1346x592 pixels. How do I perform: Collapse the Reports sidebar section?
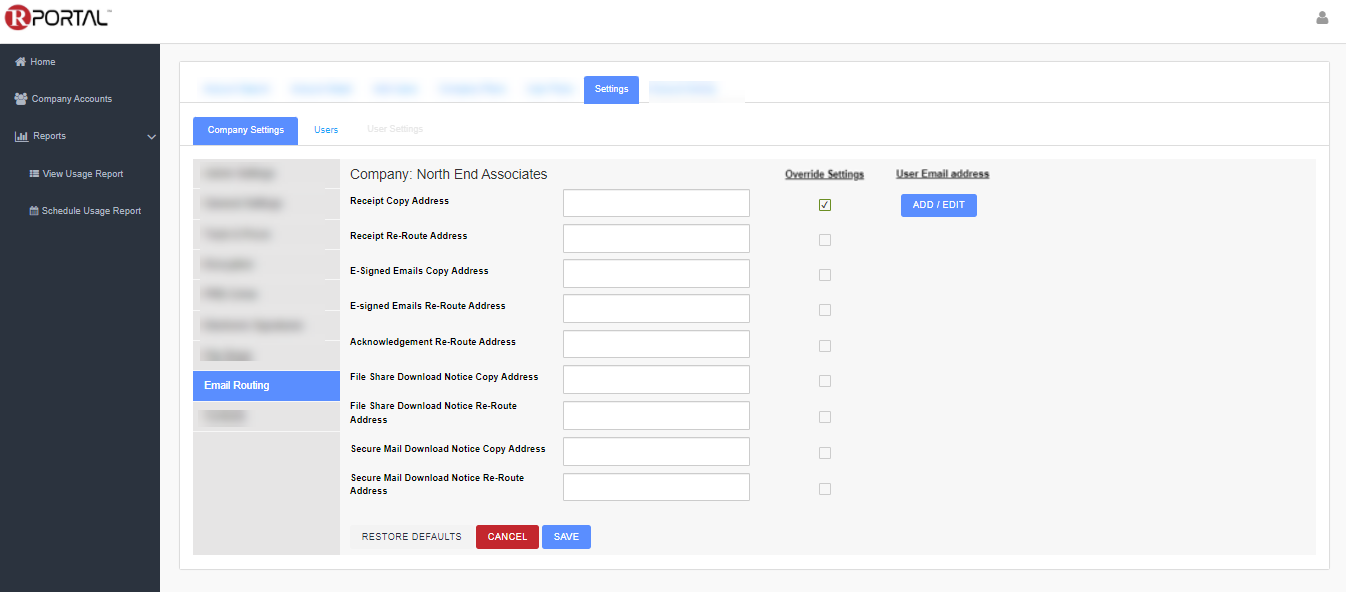151,136
